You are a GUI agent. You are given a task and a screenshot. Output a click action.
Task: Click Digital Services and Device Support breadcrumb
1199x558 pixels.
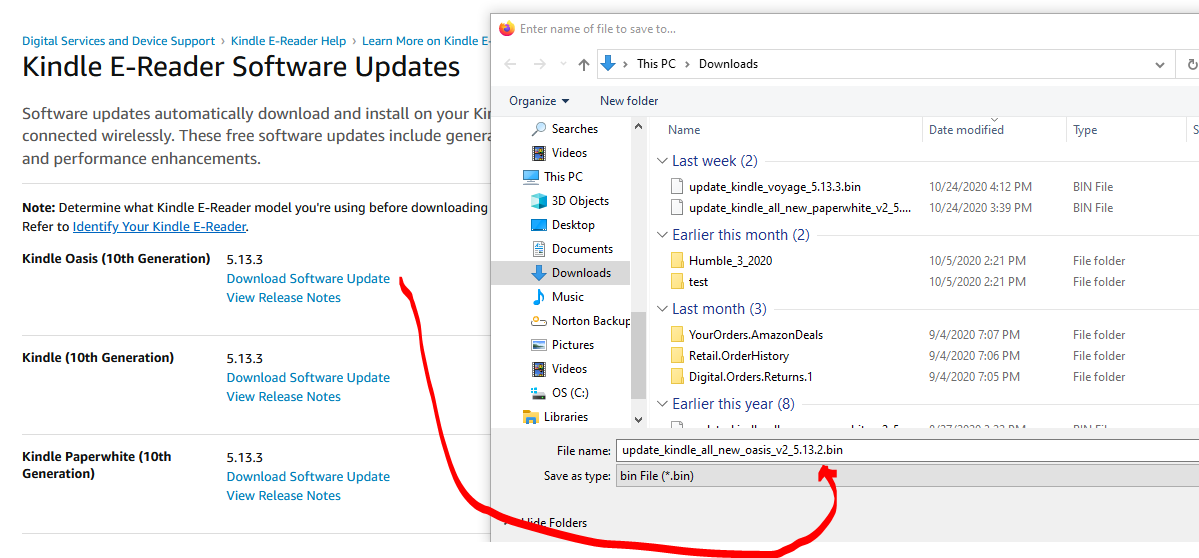point(118,41)
